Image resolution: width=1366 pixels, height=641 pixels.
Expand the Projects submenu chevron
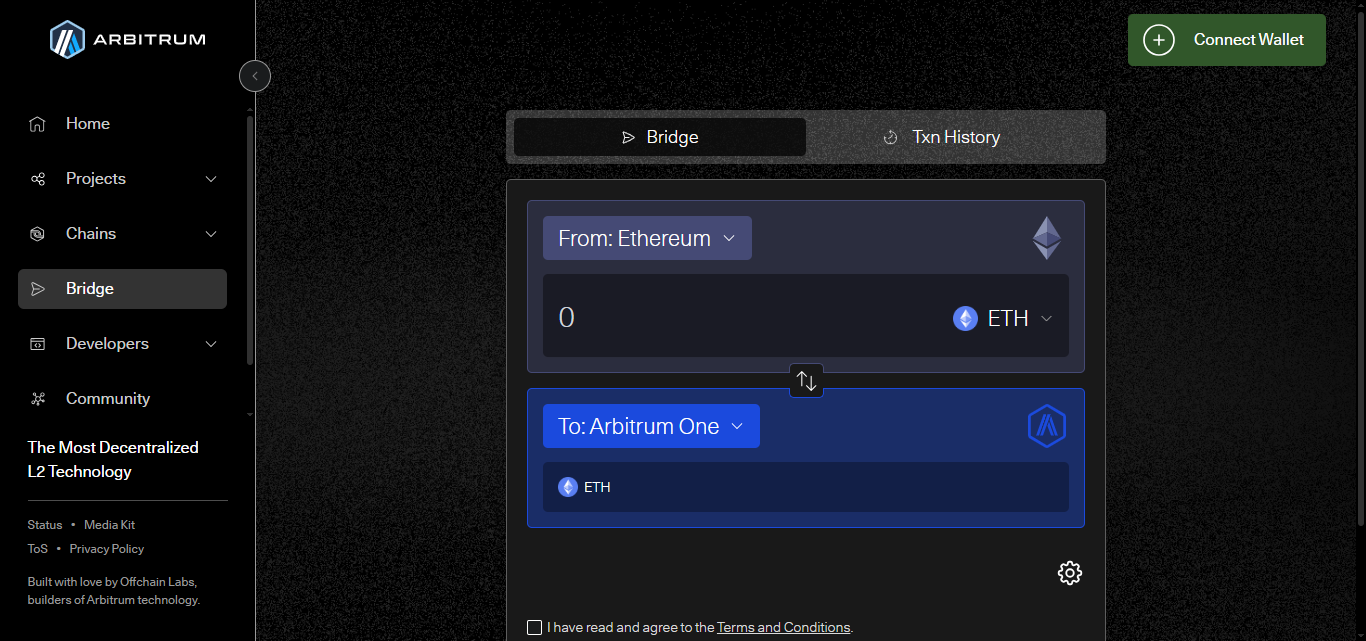211,179
